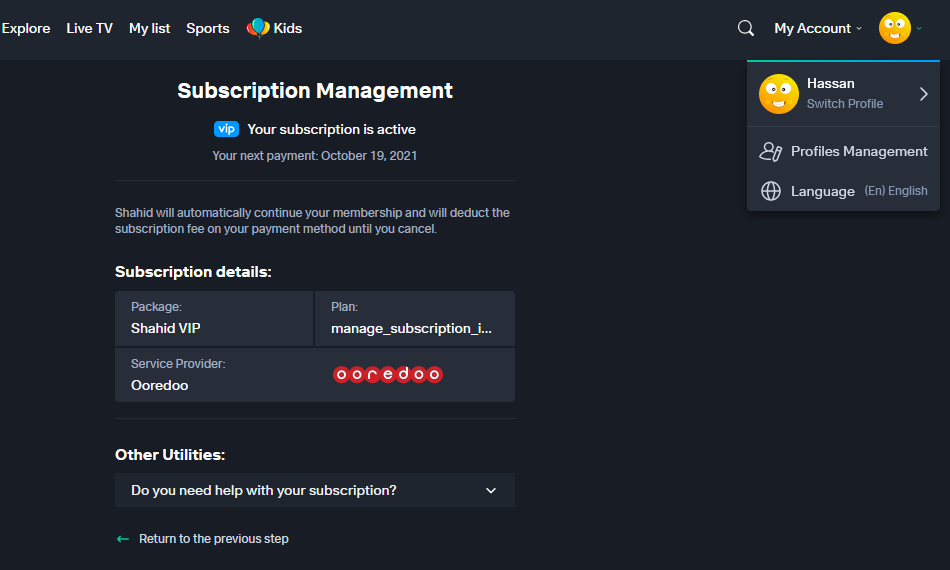
Task: Navigate to Sports
Action: pos(208,28)
